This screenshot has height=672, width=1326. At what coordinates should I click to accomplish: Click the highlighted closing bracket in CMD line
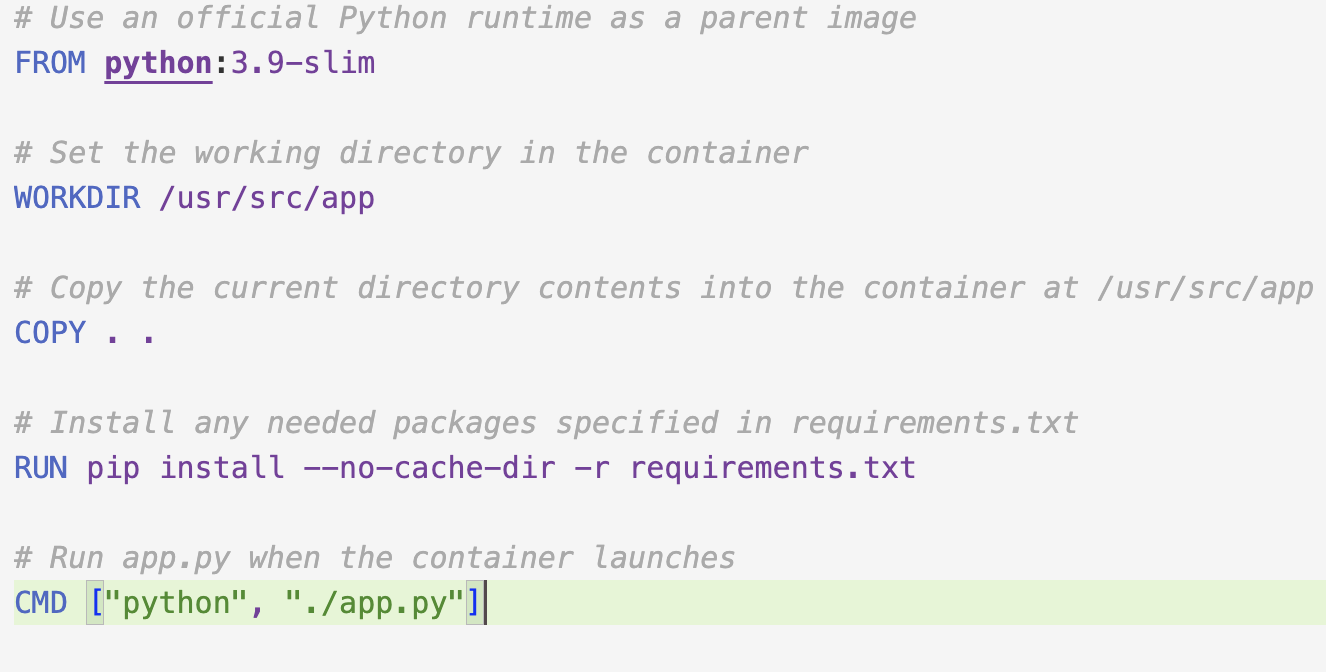click(x=474, y=603)
